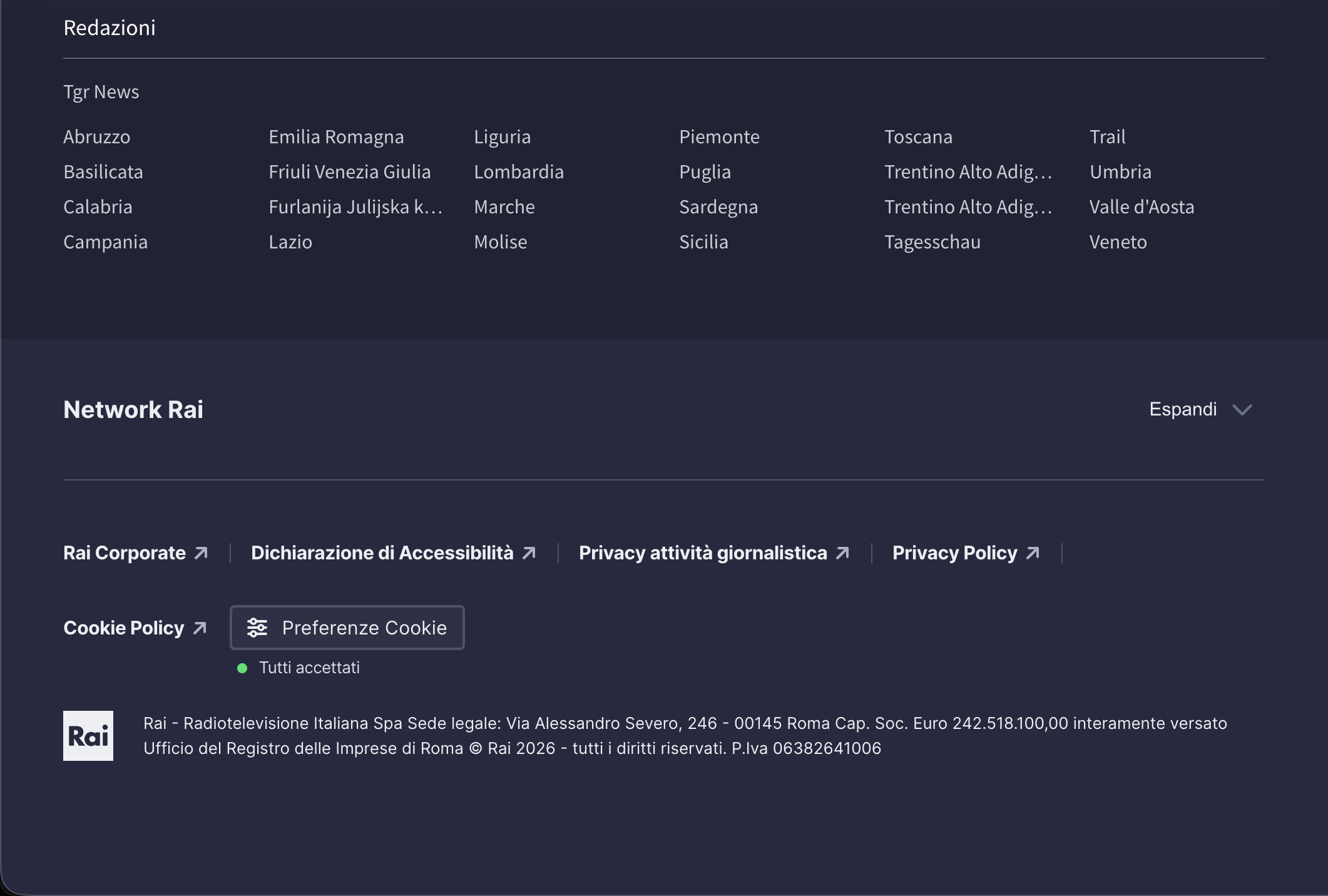Open Friuli Venezia Giulia newsroom
Screen dimensions: 1328x896
(350, 172)
